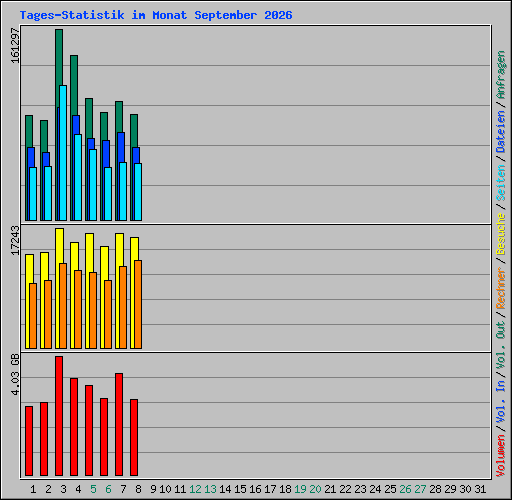This screenshot has height=500, width=512.
Task: Click day label 1 on the x-axis
Action: click(x=33, y=489)
